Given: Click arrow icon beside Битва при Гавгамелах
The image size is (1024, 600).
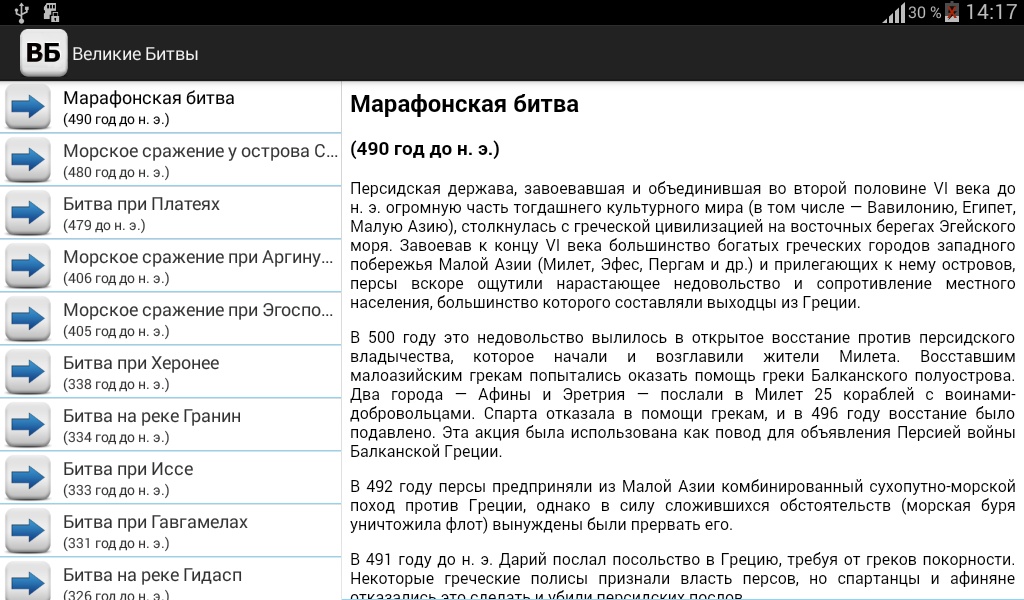Looking at the screenshot, I should point(28,530).
